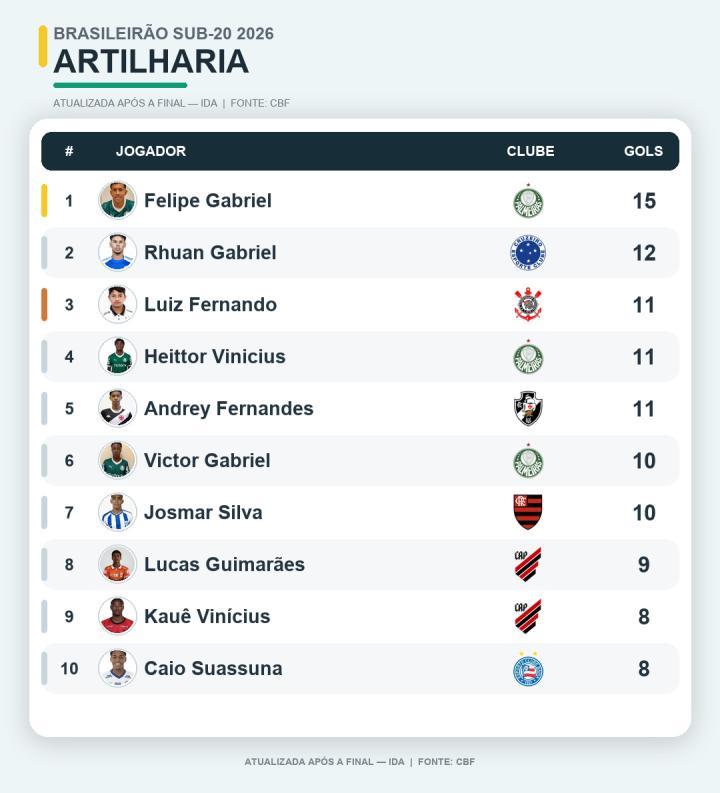Screen dimensions: 720x793
Task: Click the ARTILHARIA title heading
Action: point(151,61)
